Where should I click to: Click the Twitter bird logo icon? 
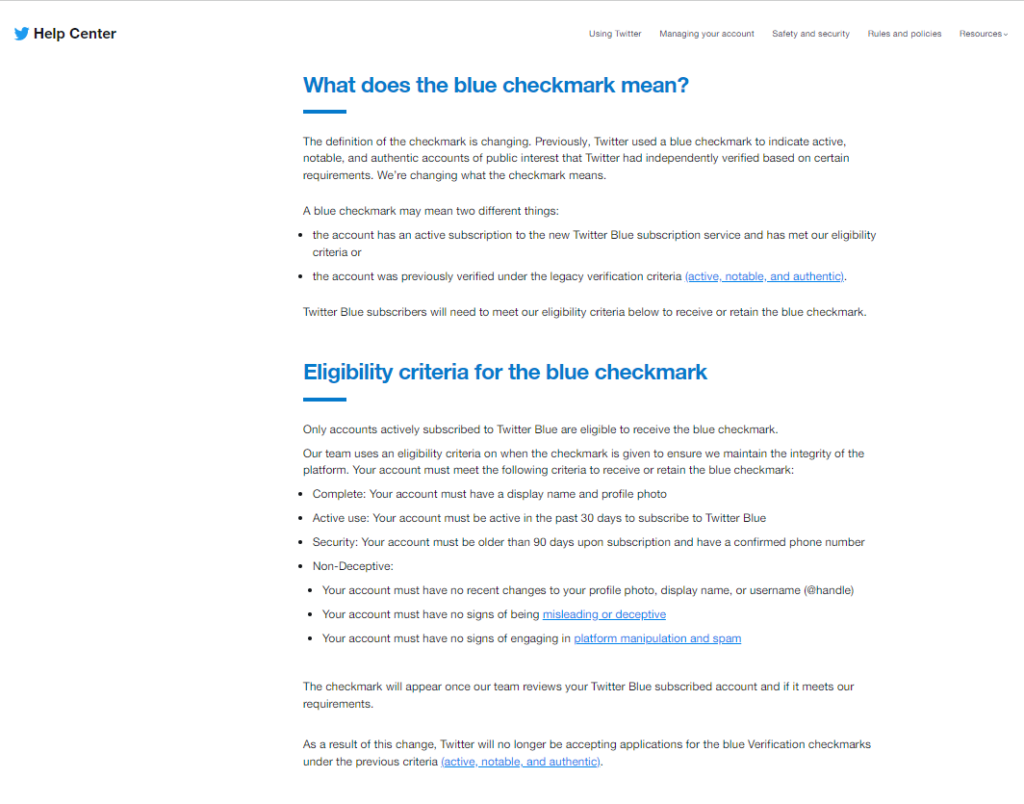click(x=22, y=33)
